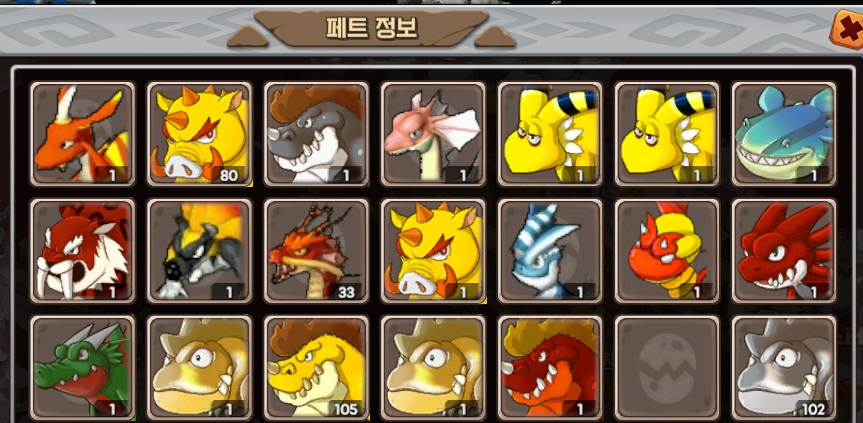Select the yellow boar pet level 80

pyautogui.click(x=199, y=134)
